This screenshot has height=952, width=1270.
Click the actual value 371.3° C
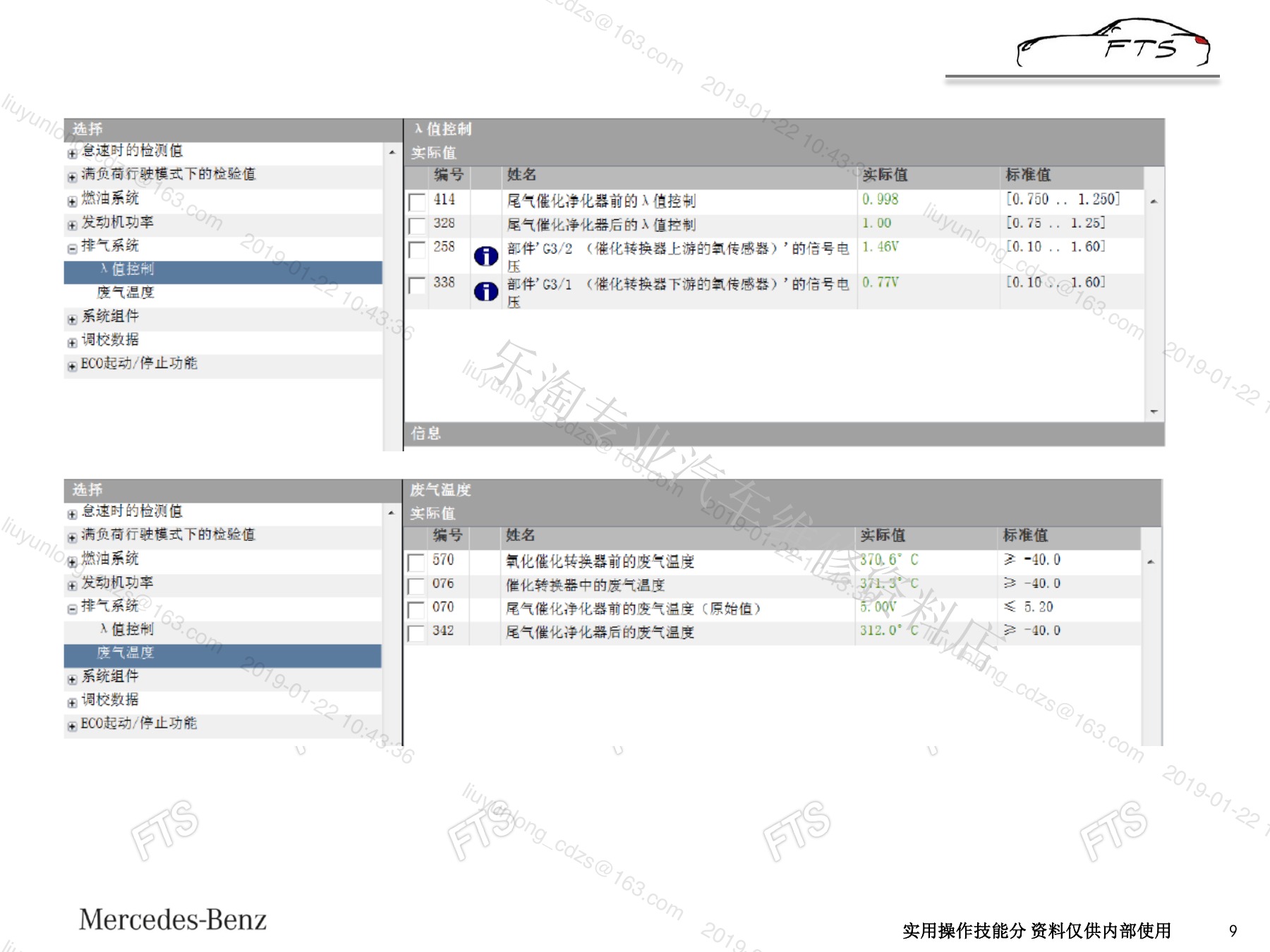[889, 584]
